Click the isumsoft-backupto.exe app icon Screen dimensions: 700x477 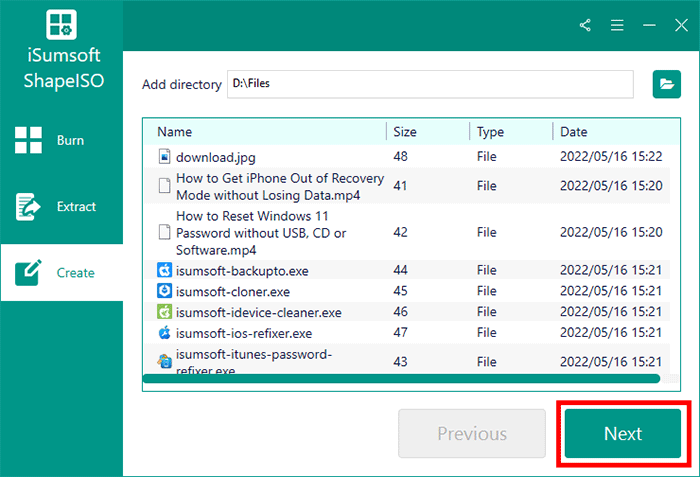pos(164,270)
